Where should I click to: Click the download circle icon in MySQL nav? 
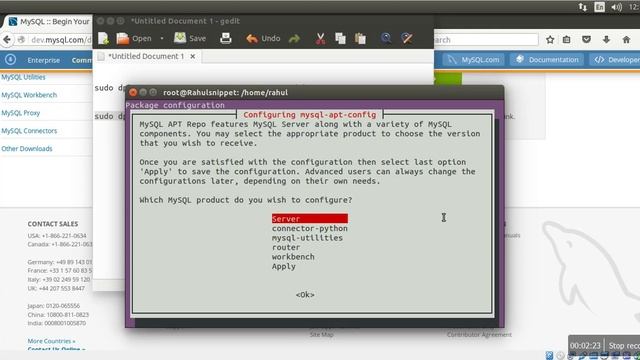[x=11, y=60]
